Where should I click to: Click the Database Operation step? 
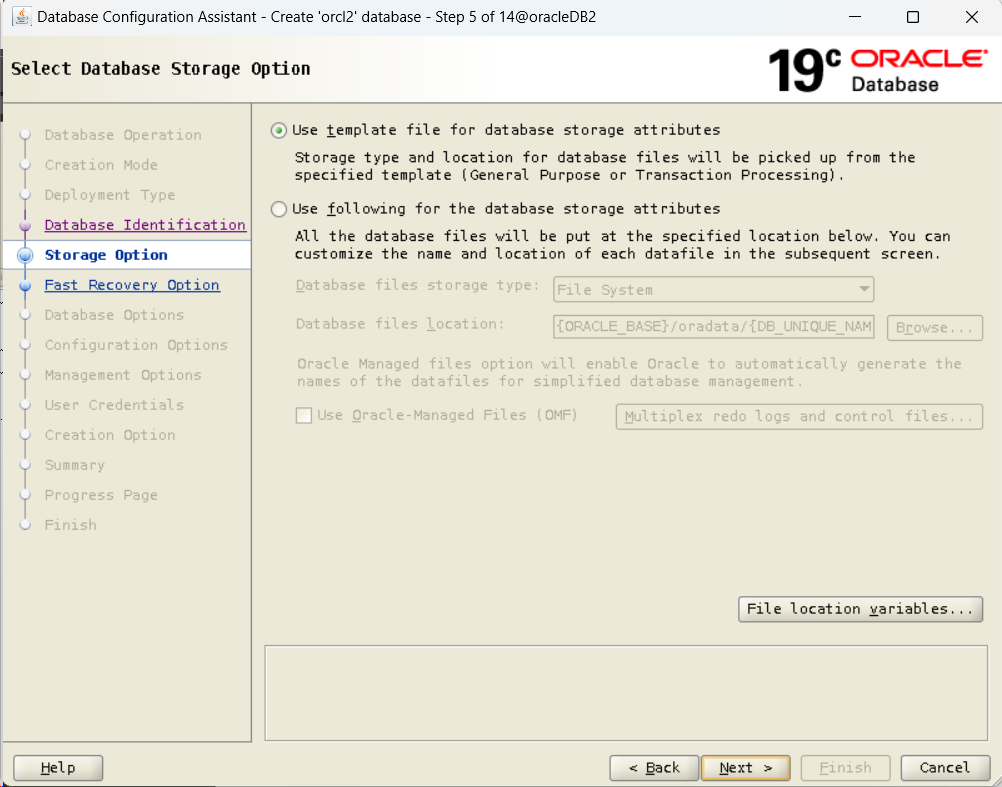click(x=123, y=135)
